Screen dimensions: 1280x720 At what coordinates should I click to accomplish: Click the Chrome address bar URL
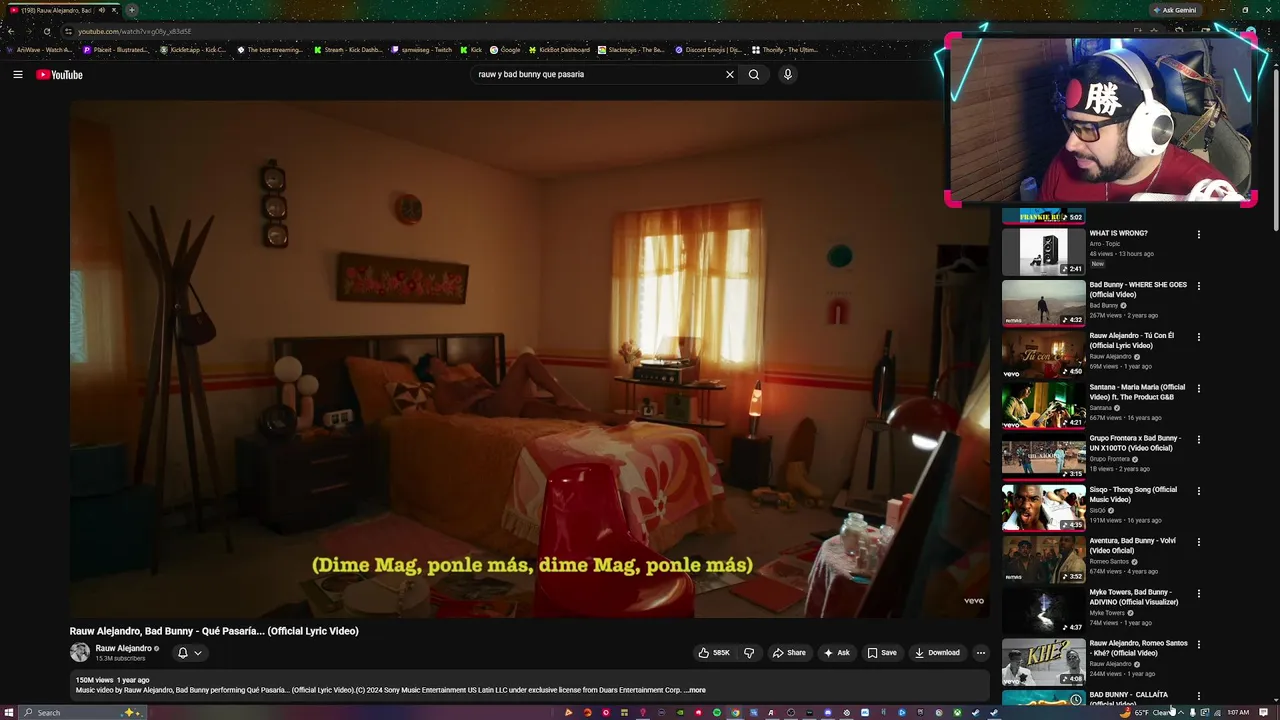click(x=134, y=31)
